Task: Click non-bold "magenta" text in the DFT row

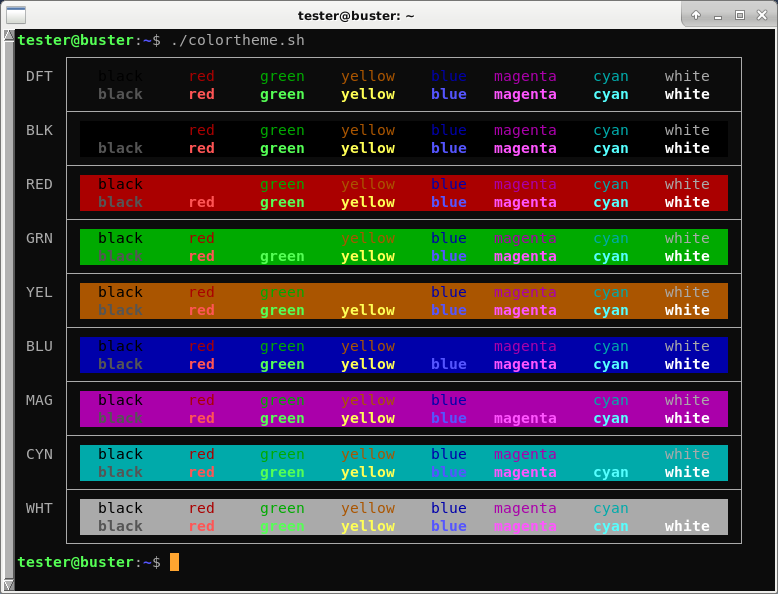Action: [x=525, y=76]
